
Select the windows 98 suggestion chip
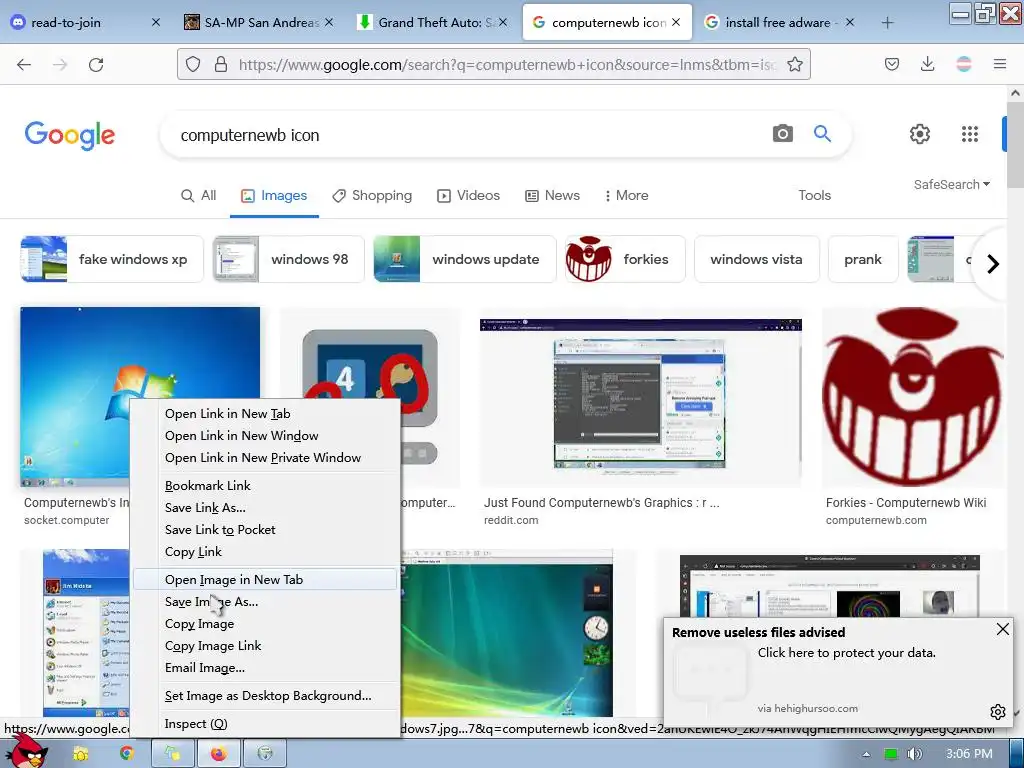289,259
